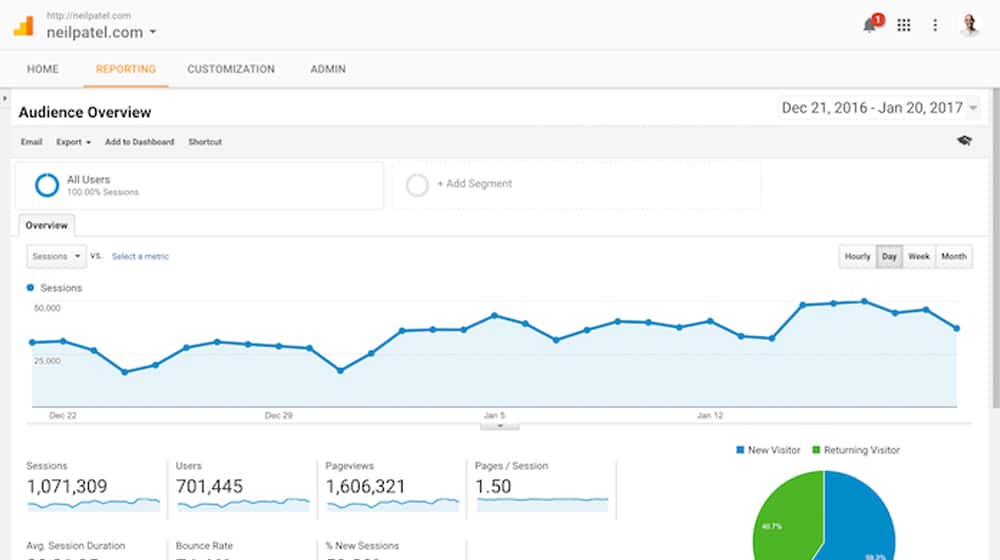Click the http://neilpatel.com URL text
Screen dimensions: 1000x560
[x=89, y=15]
